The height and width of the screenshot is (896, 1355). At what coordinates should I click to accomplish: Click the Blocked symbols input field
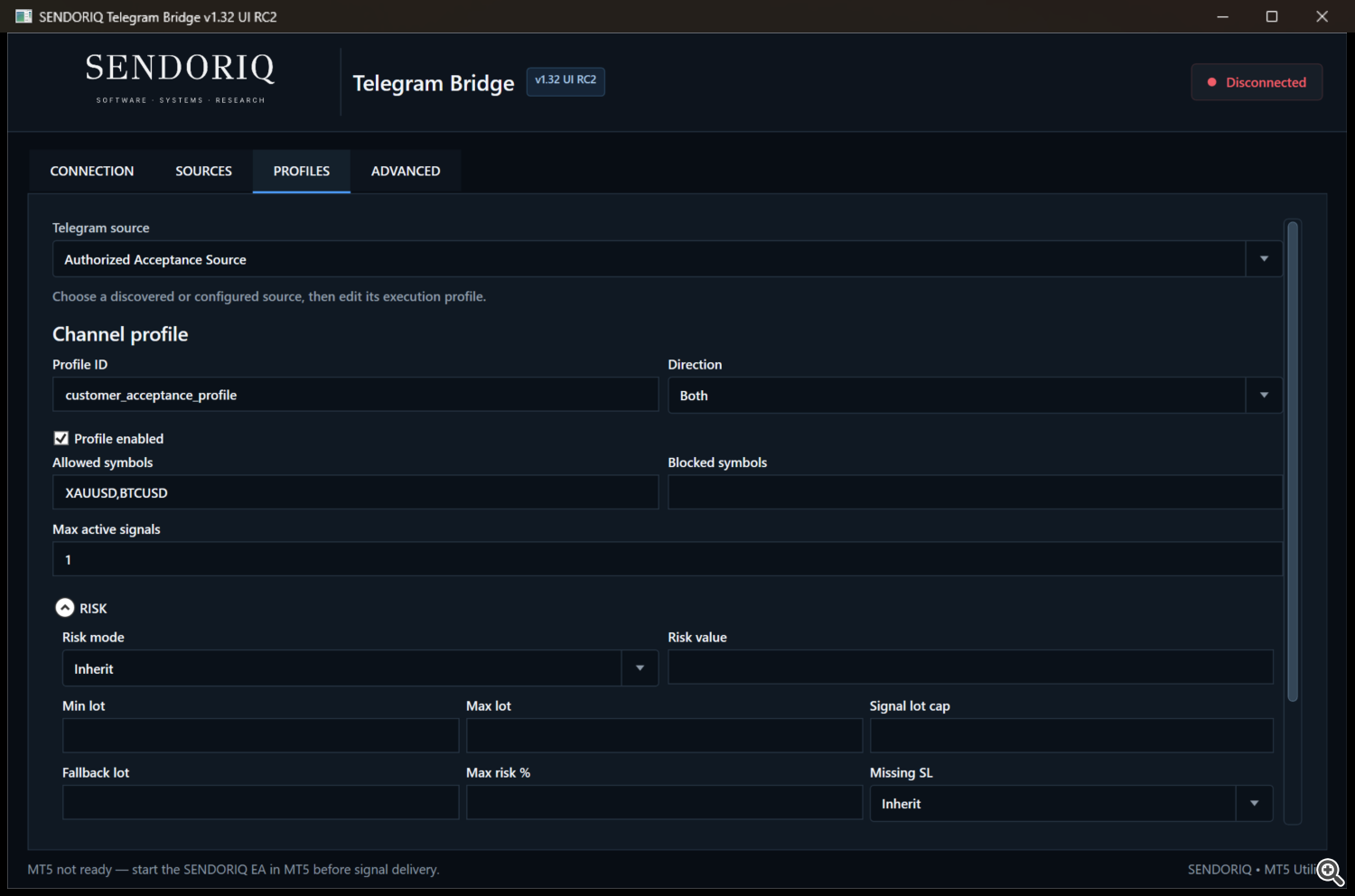976,492
